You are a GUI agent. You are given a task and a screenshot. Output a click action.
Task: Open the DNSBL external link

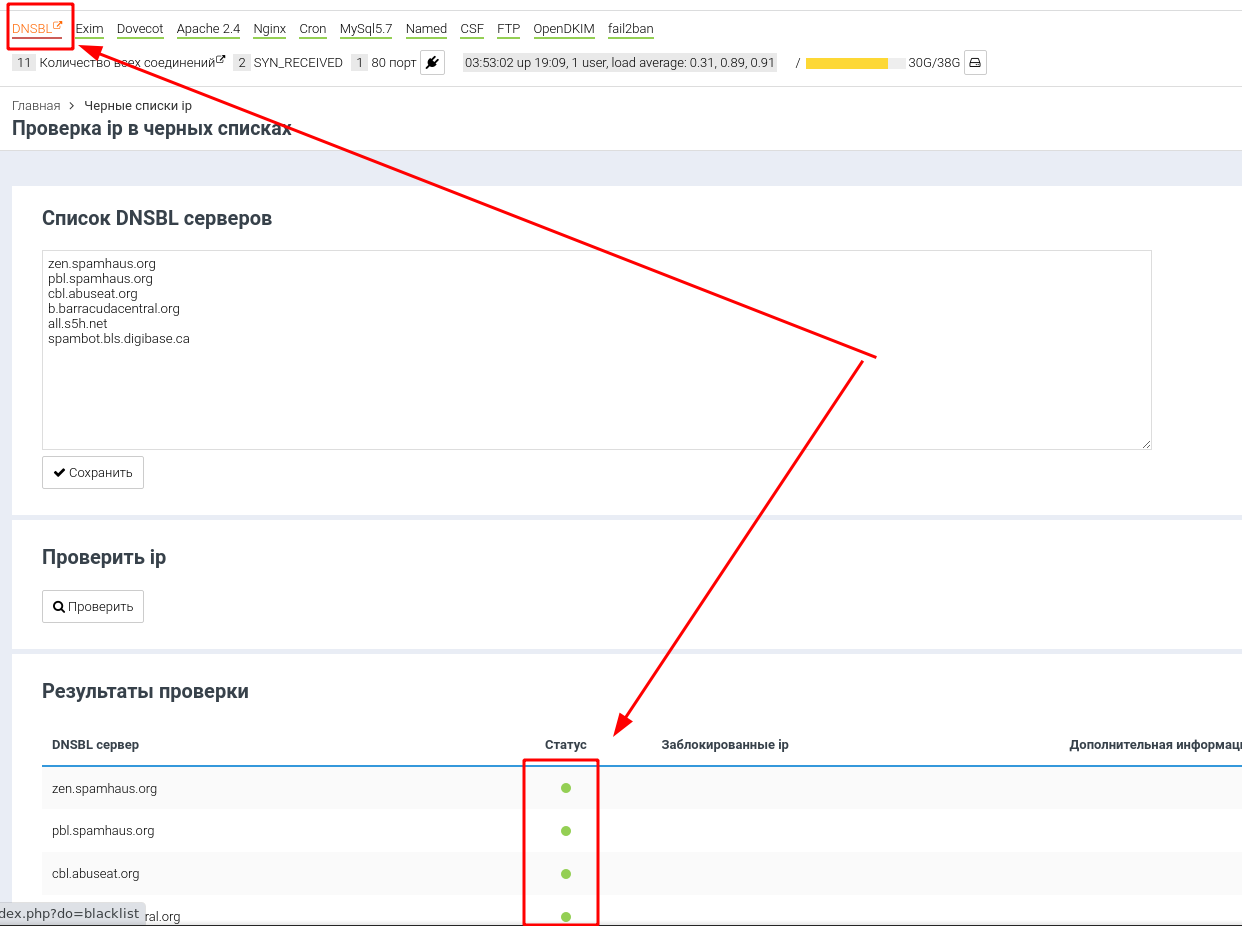37,29
